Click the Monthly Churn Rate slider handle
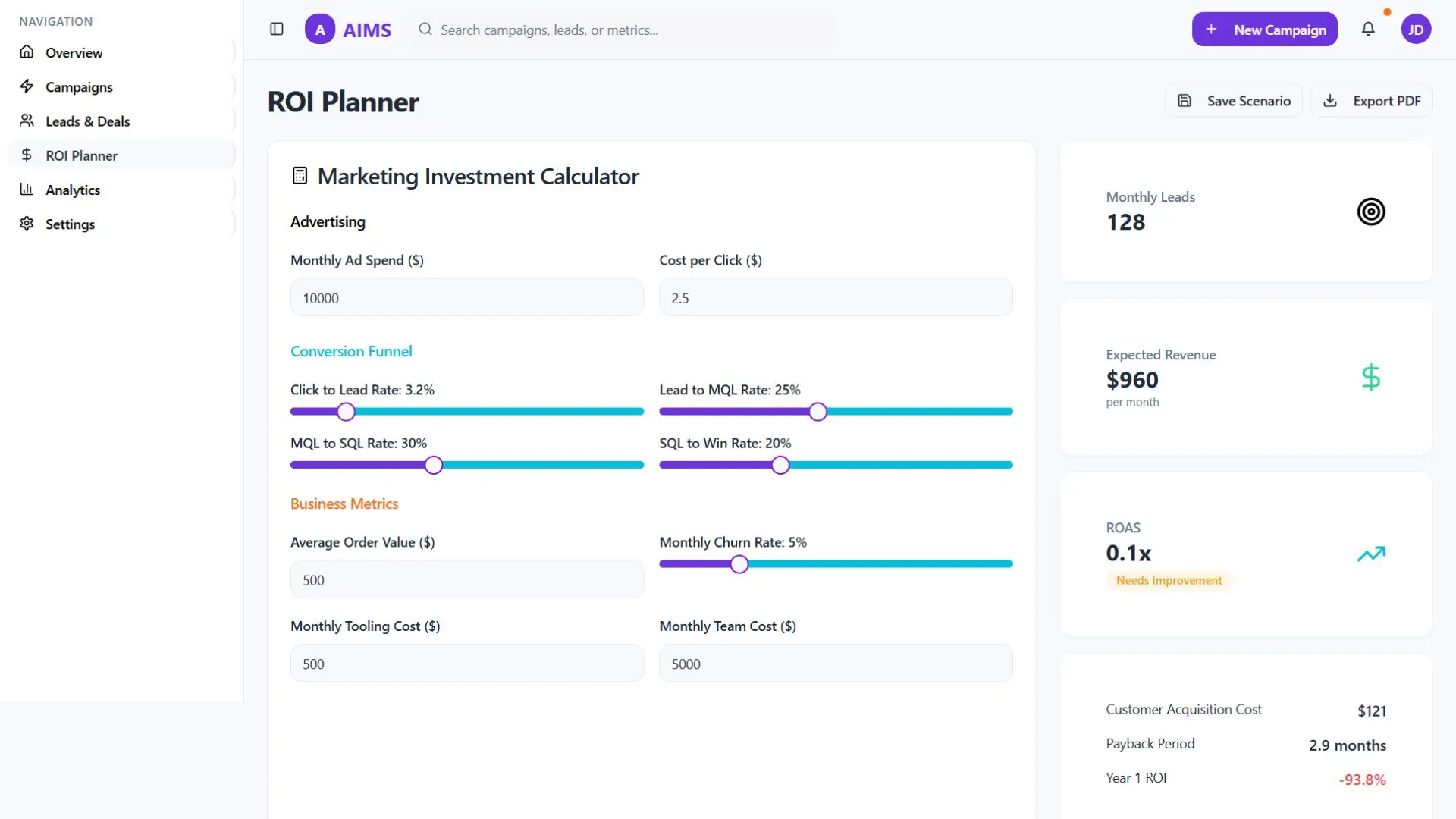The width and height of the screenshot is (1456, 819). [739, 564]
